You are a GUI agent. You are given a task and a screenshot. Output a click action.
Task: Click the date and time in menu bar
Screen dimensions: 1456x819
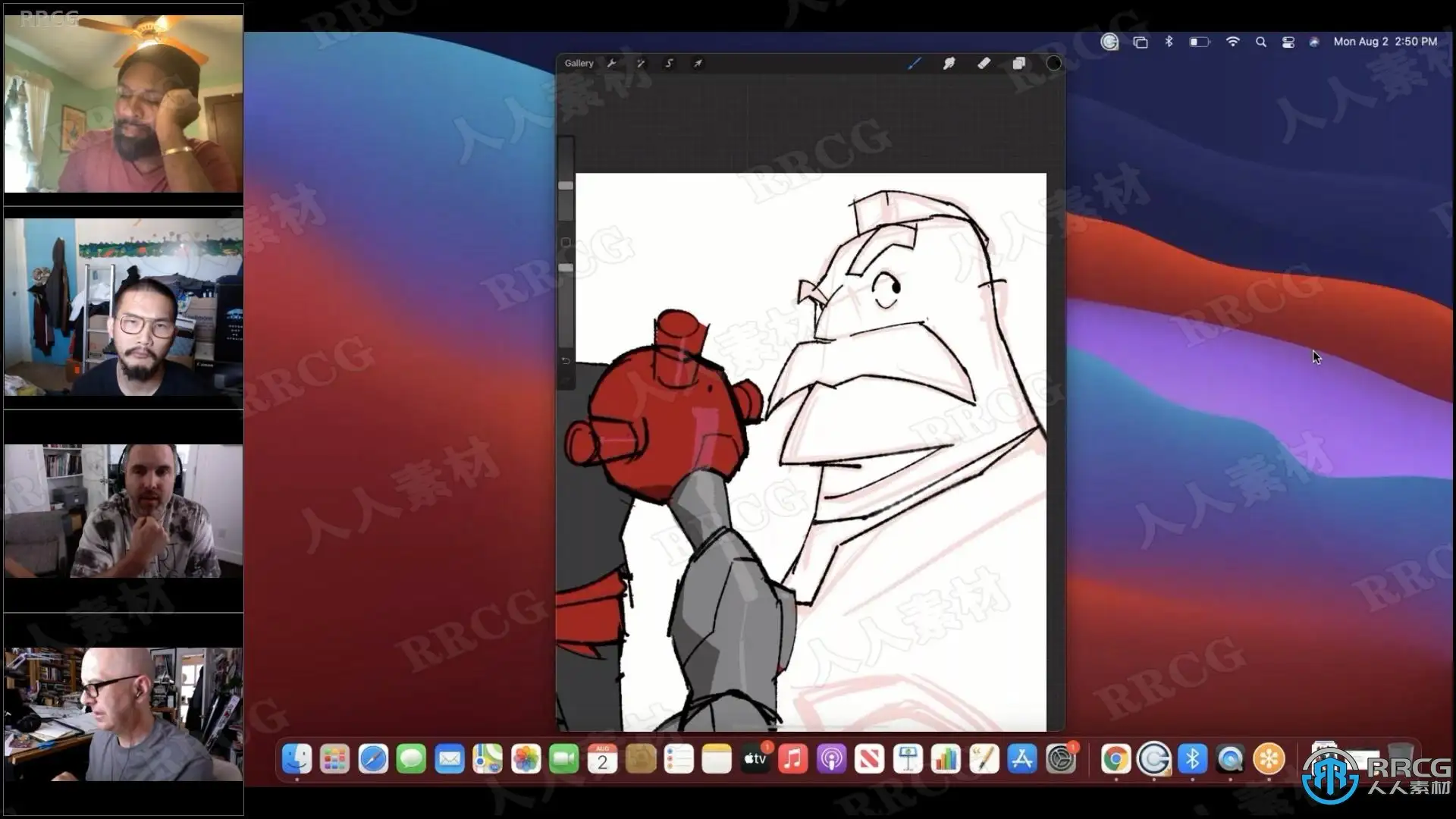click(x=1385, y=42)
